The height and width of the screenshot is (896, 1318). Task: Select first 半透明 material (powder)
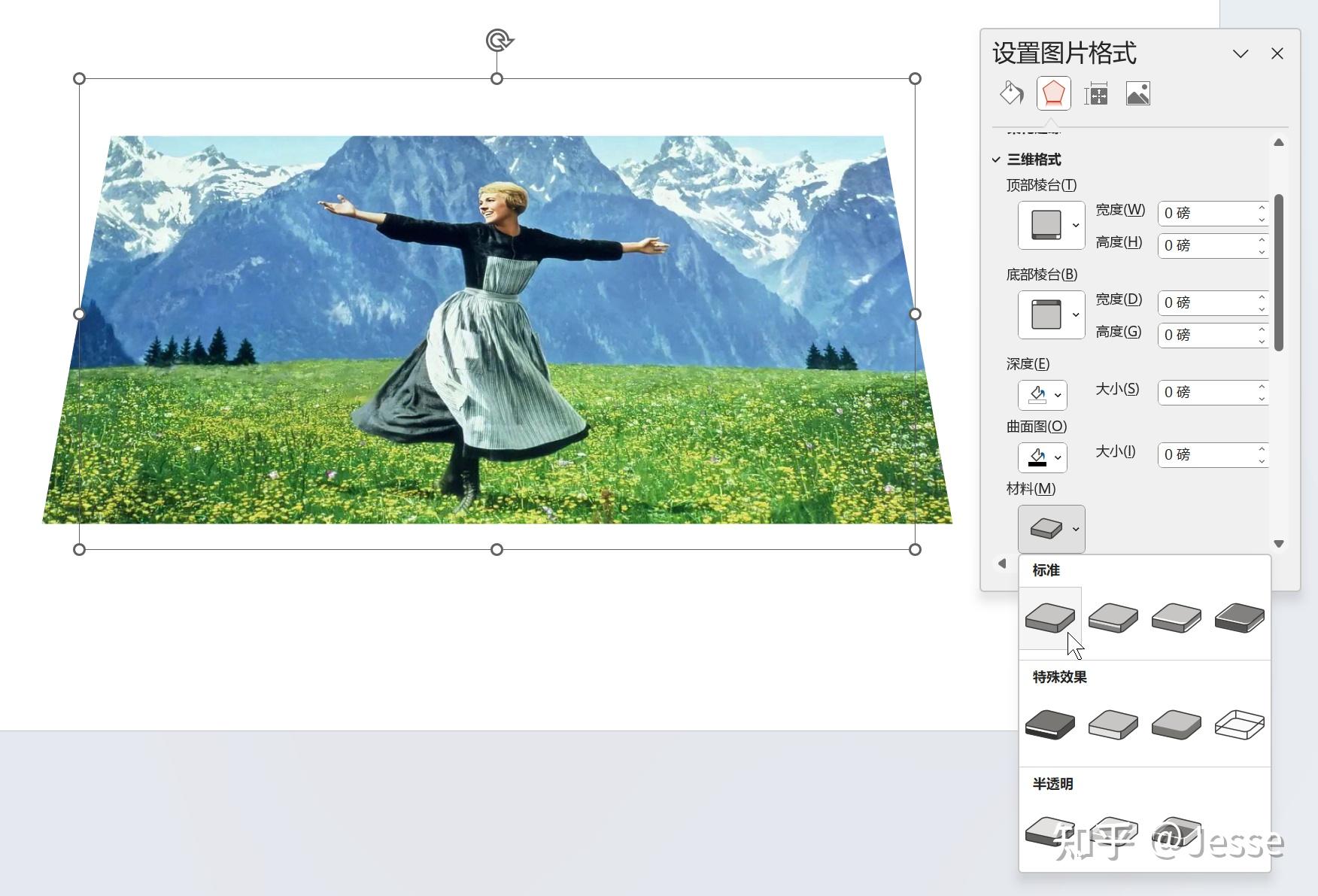click(1050, 831)
